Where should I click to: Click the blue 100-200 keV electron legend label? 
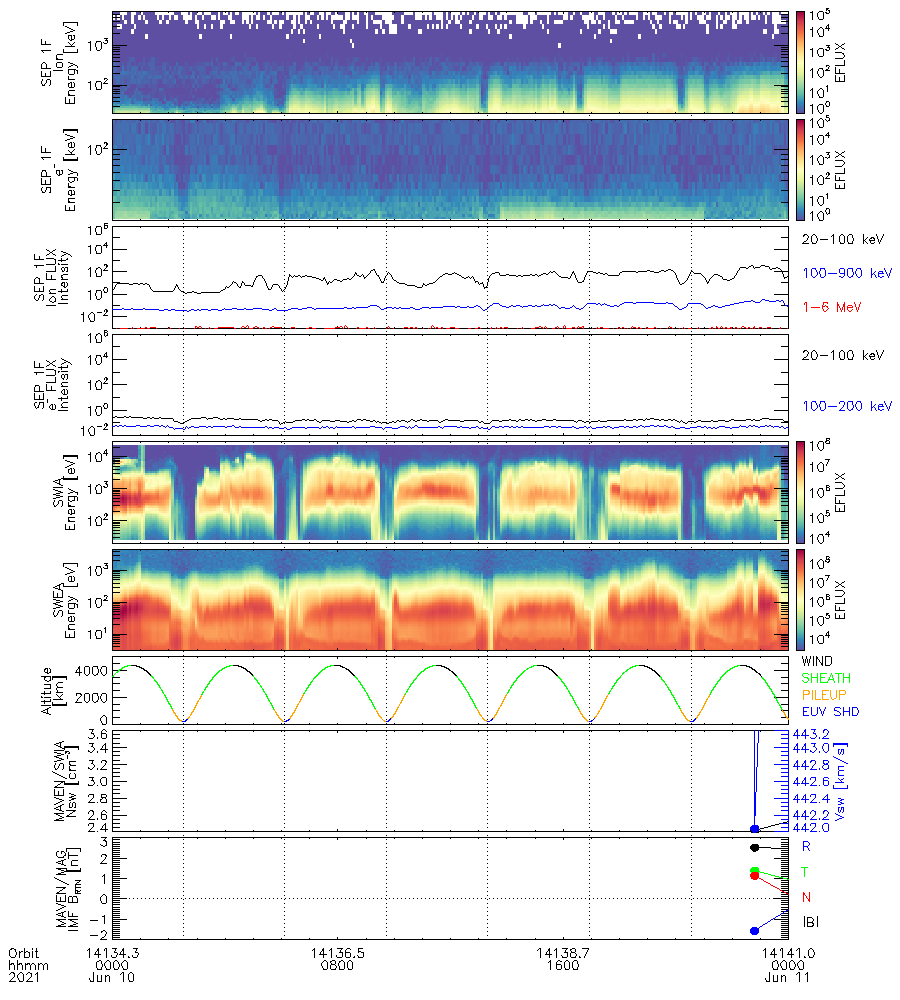847,407
